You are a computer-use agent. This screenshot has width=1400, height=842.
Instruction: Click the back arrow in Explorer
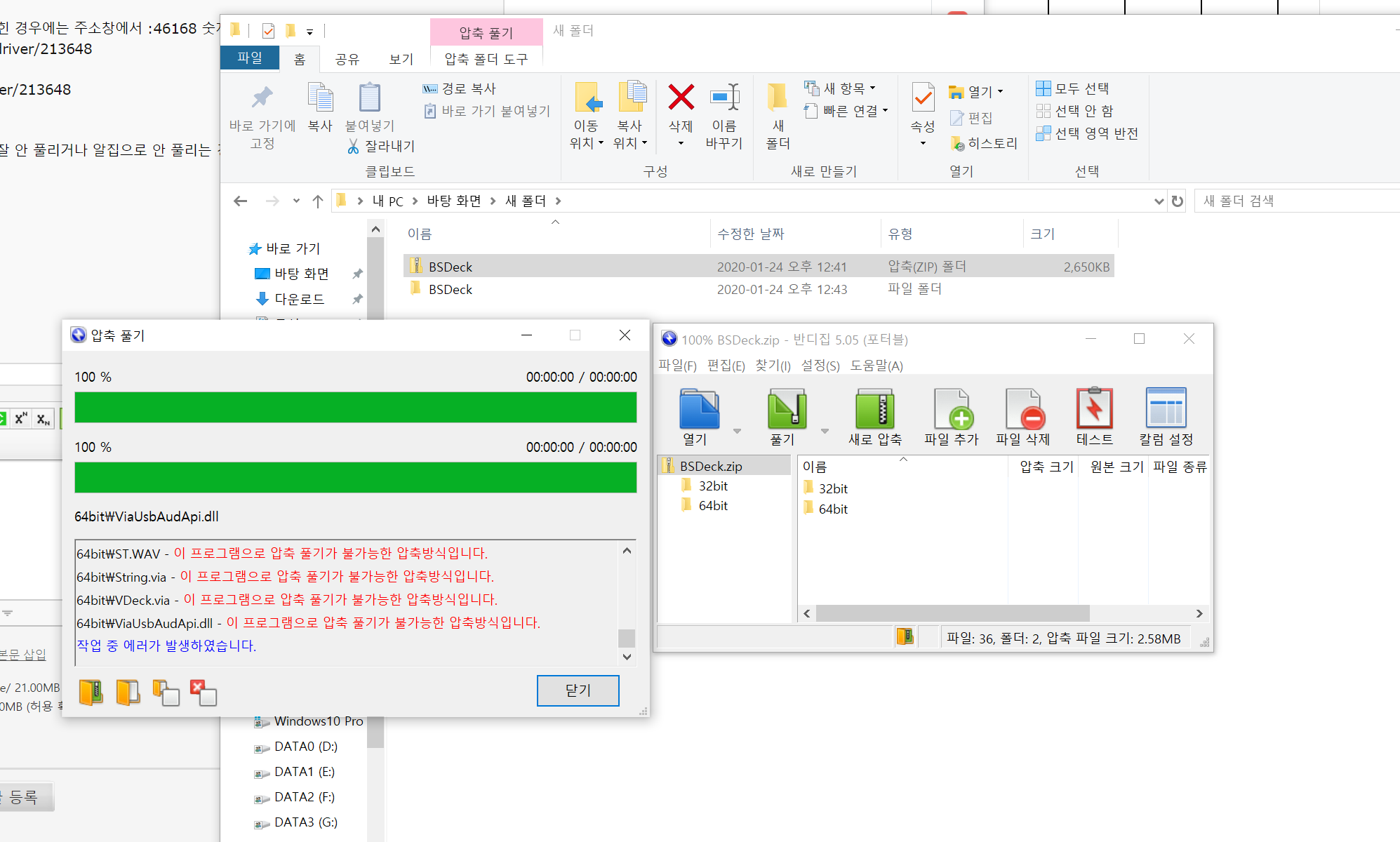point(241,201)
